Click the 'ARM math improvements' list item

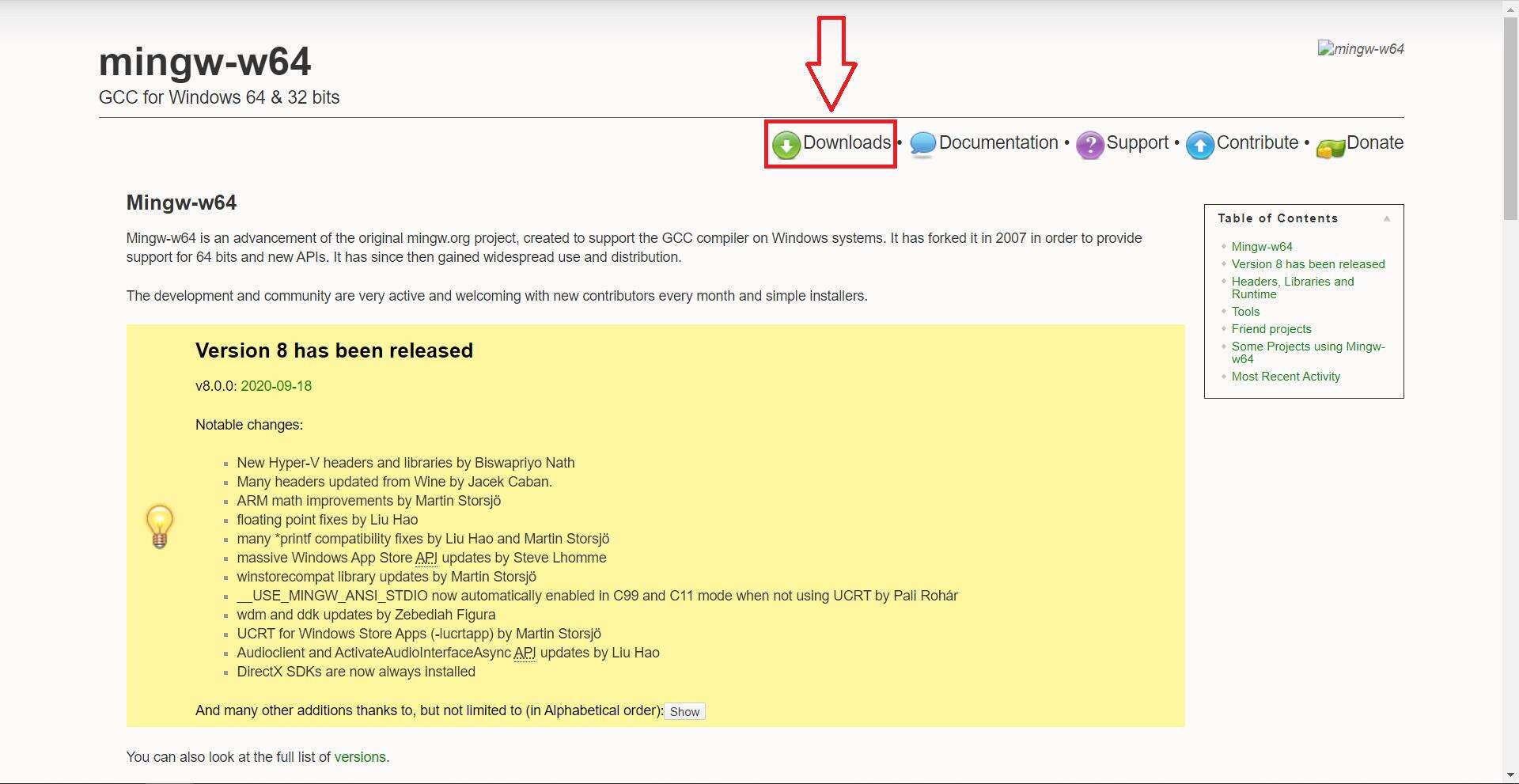pos(369,501)
